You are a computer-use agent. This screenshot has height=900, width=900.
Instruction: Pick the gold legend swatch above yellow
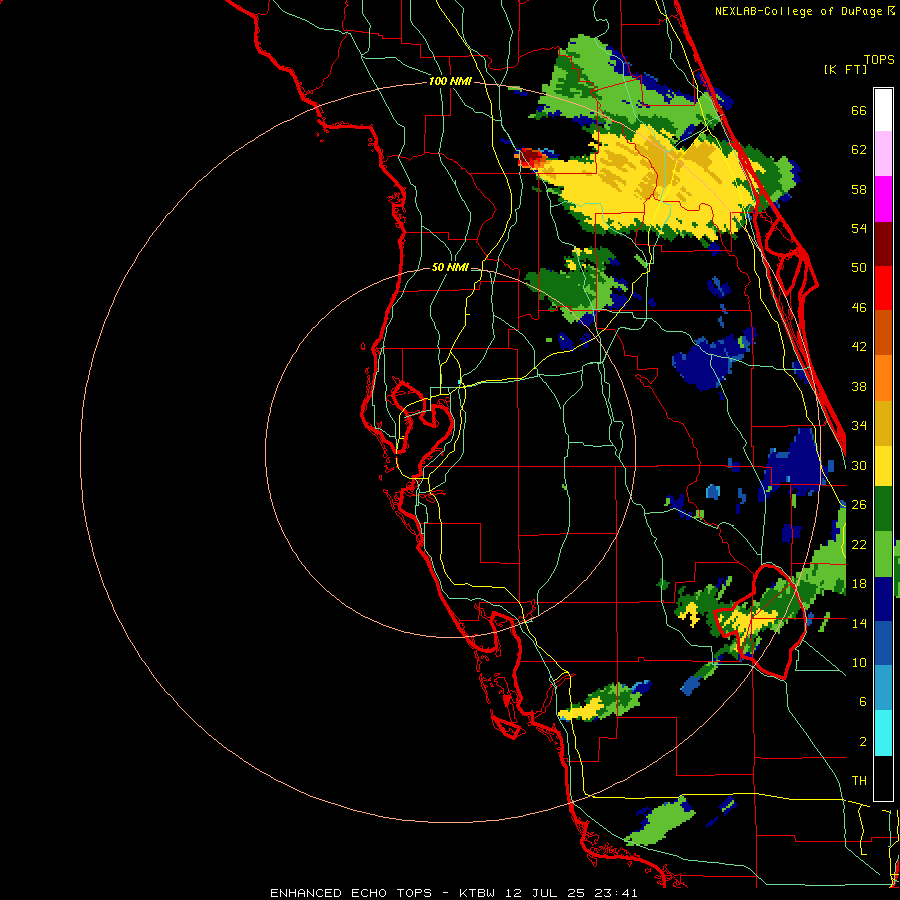pyautogui.click(x=883, y=424)
